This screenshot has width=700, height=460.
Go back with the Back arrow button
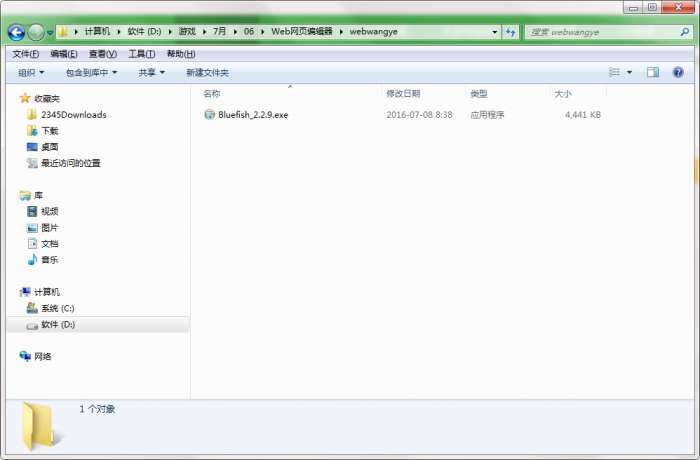pos(16,32)
